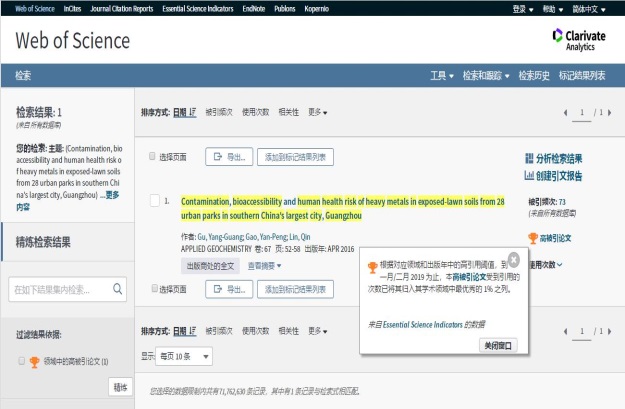The image size is (625, 409).
Task: Click the bottom 导出 export button
Action: point(229,289)
